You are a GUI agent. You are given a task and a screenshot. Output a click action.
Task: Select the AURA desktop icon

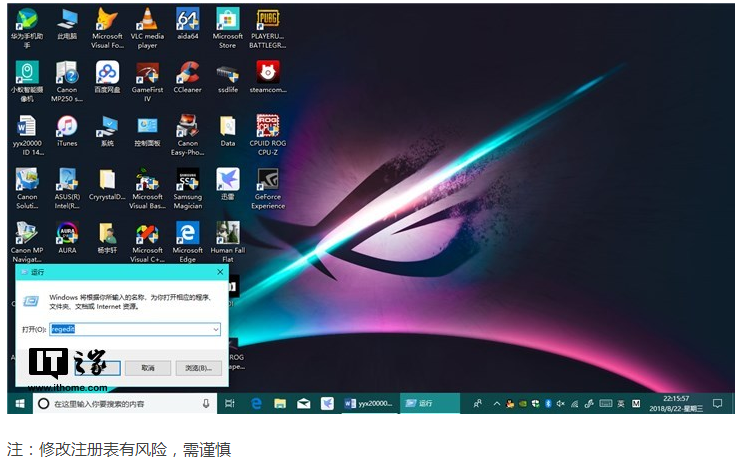[67, 239]
